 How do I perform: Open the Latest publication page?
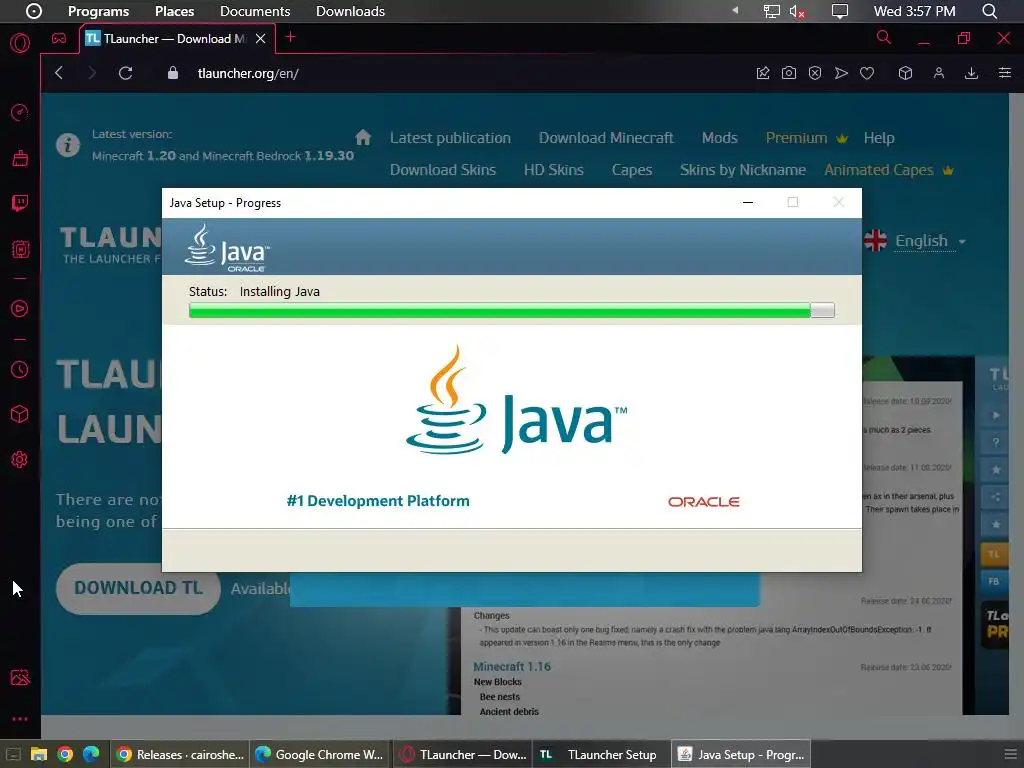click(451, 138)
